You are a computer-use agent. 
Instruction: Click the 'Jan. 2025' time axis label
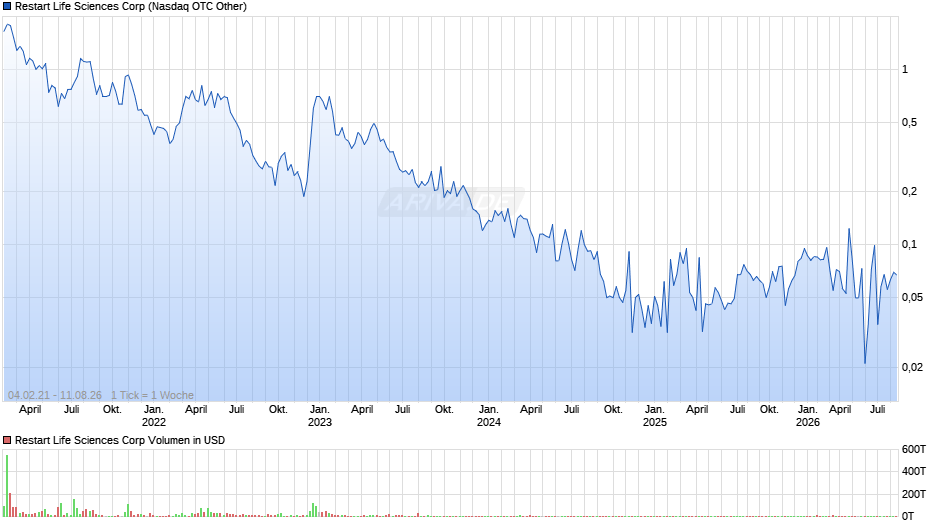click(655, 416)
